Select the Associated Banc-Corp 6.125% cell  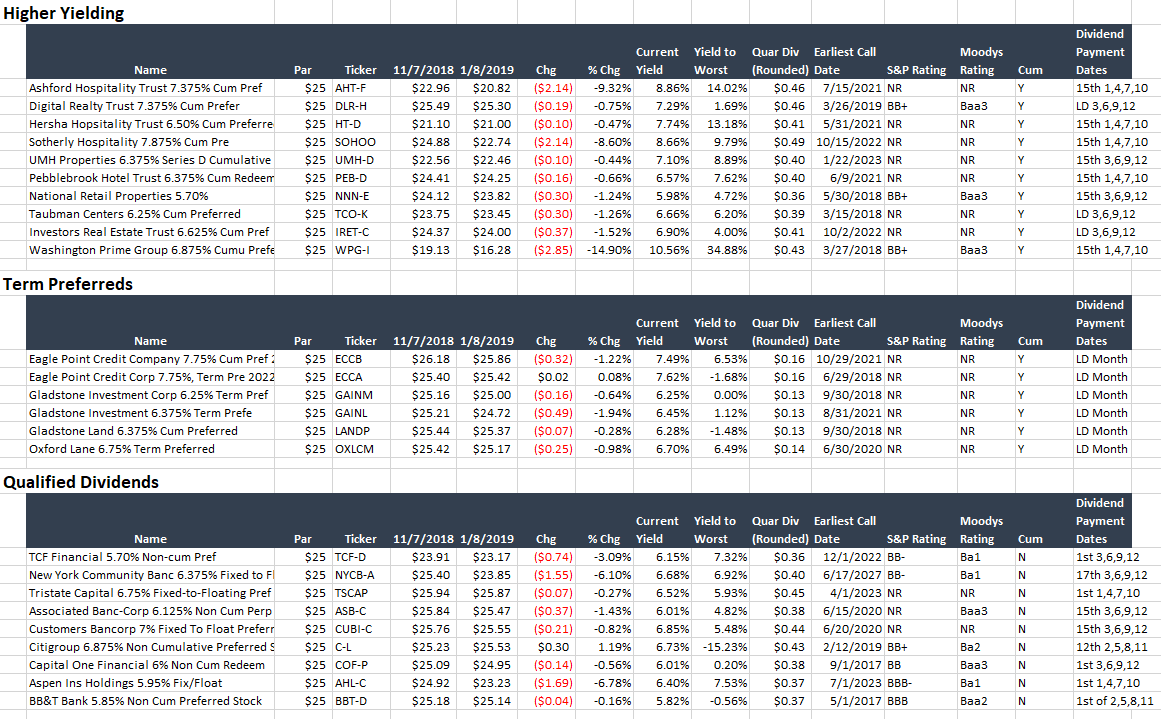(150, 611)
